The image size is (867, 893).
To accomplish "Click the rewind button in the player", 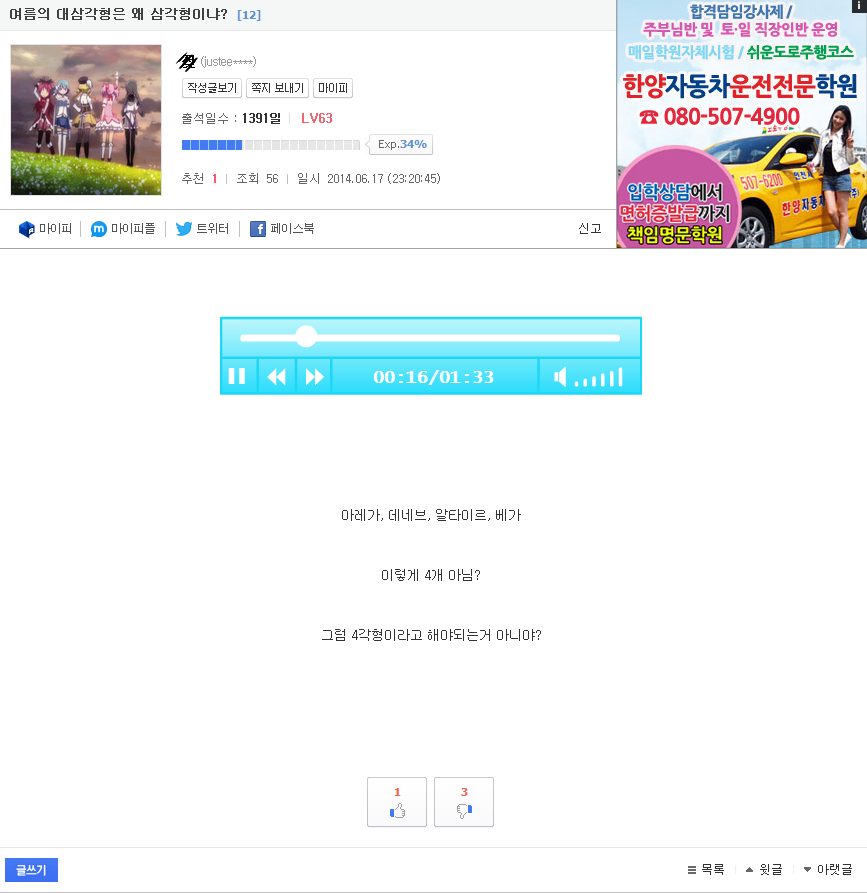I will pos(277,376).
